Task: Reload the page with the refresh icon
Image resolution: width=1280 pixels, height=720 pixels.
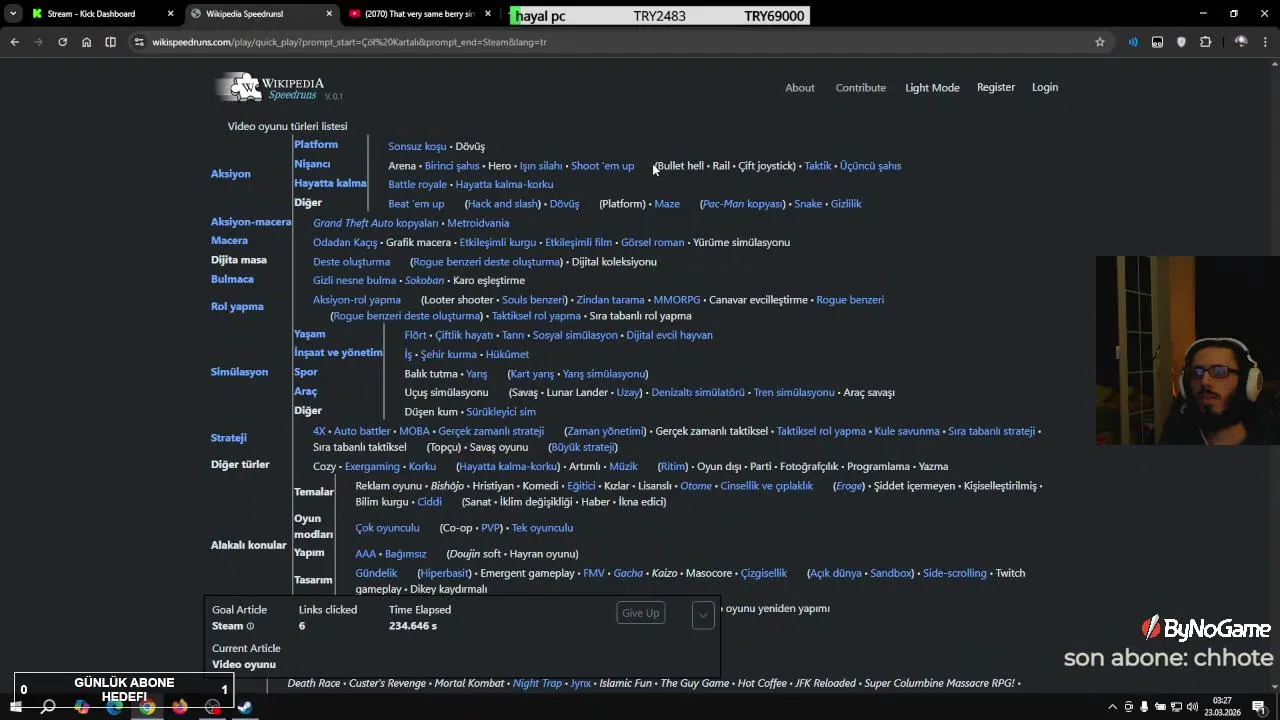Action: pos(62,42)
